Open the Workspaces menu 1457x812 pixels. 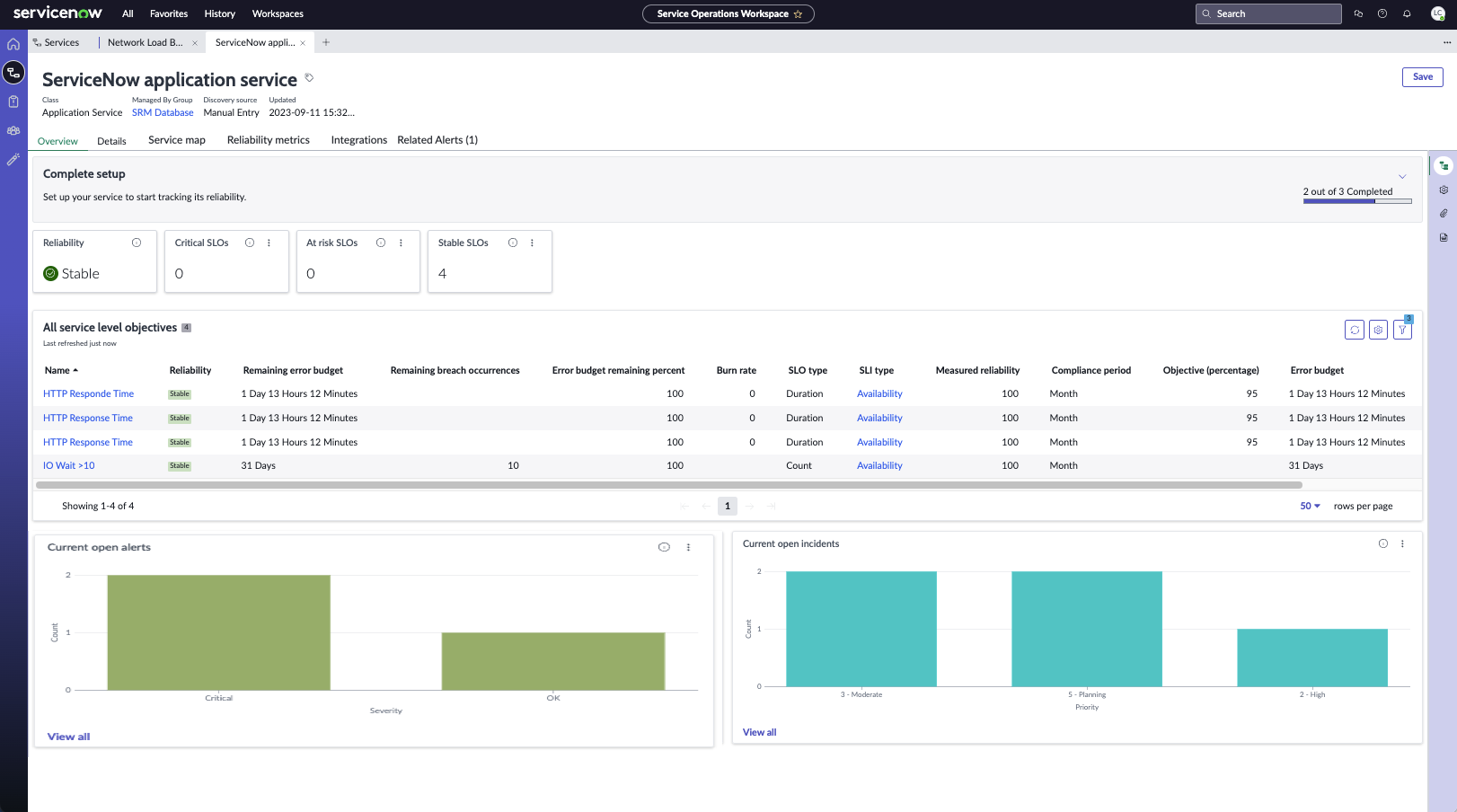point(278,13)
